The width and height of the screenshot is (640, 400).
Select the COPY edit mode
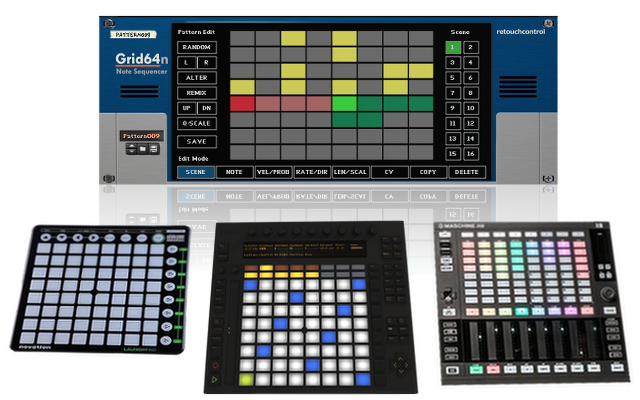point(428,172)
